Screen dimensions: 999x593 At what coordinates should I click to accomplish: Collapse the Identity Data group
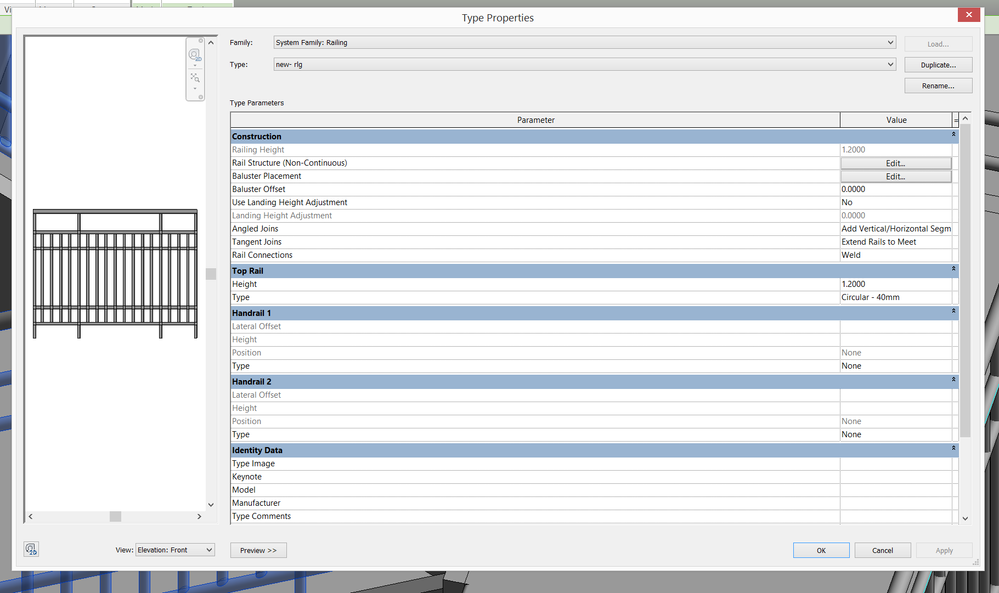pyautogui.click(x=954, y=448)
